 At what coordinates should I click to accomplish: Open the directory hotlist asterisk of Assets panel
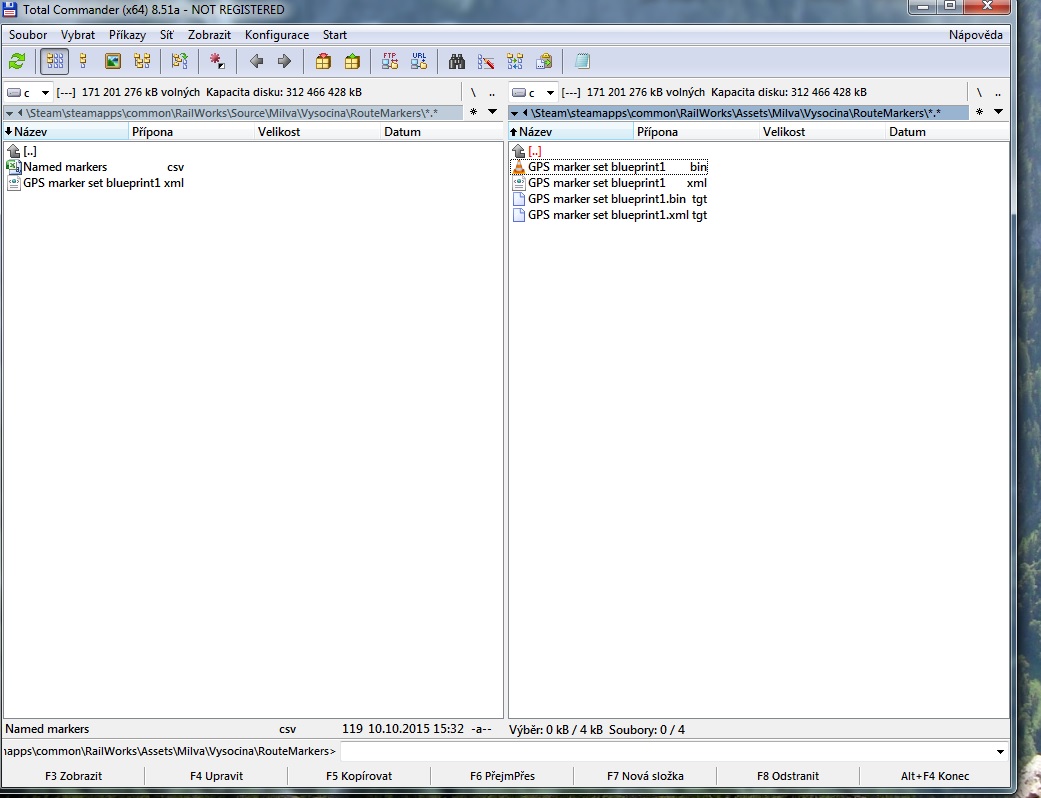[979, 112]
